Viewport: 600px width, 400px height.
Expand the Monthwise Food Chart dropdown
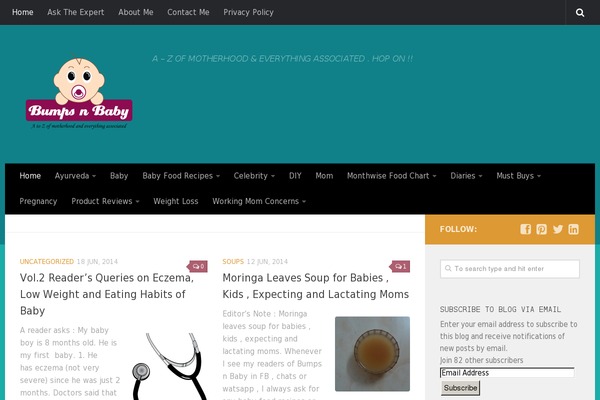tap(391, 176)
